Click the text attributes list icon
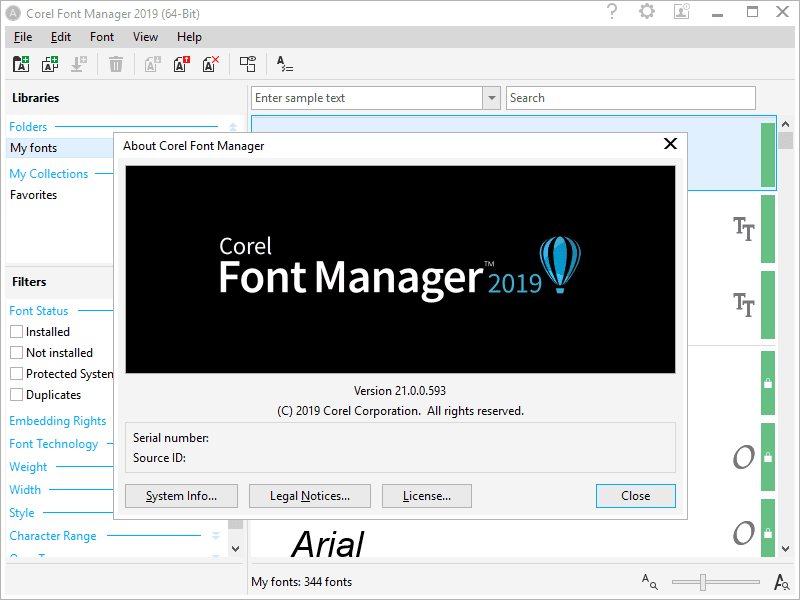The image size is (800, 600). click(x=284, y=64)
